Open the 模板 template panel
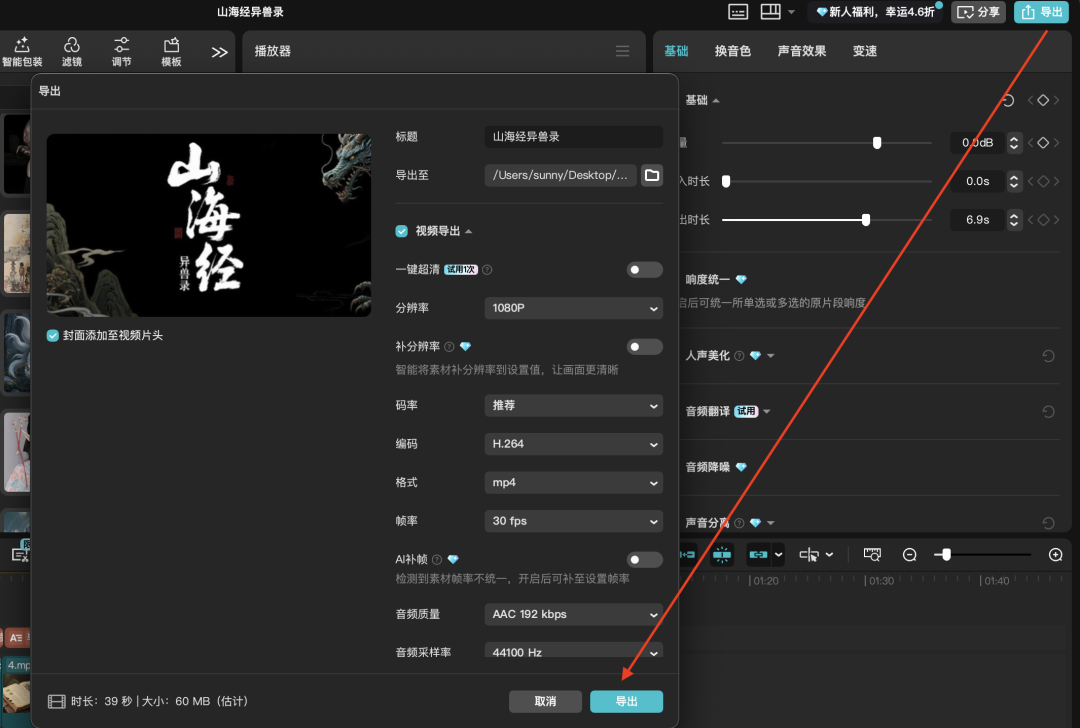 click(x=172, y=52)
